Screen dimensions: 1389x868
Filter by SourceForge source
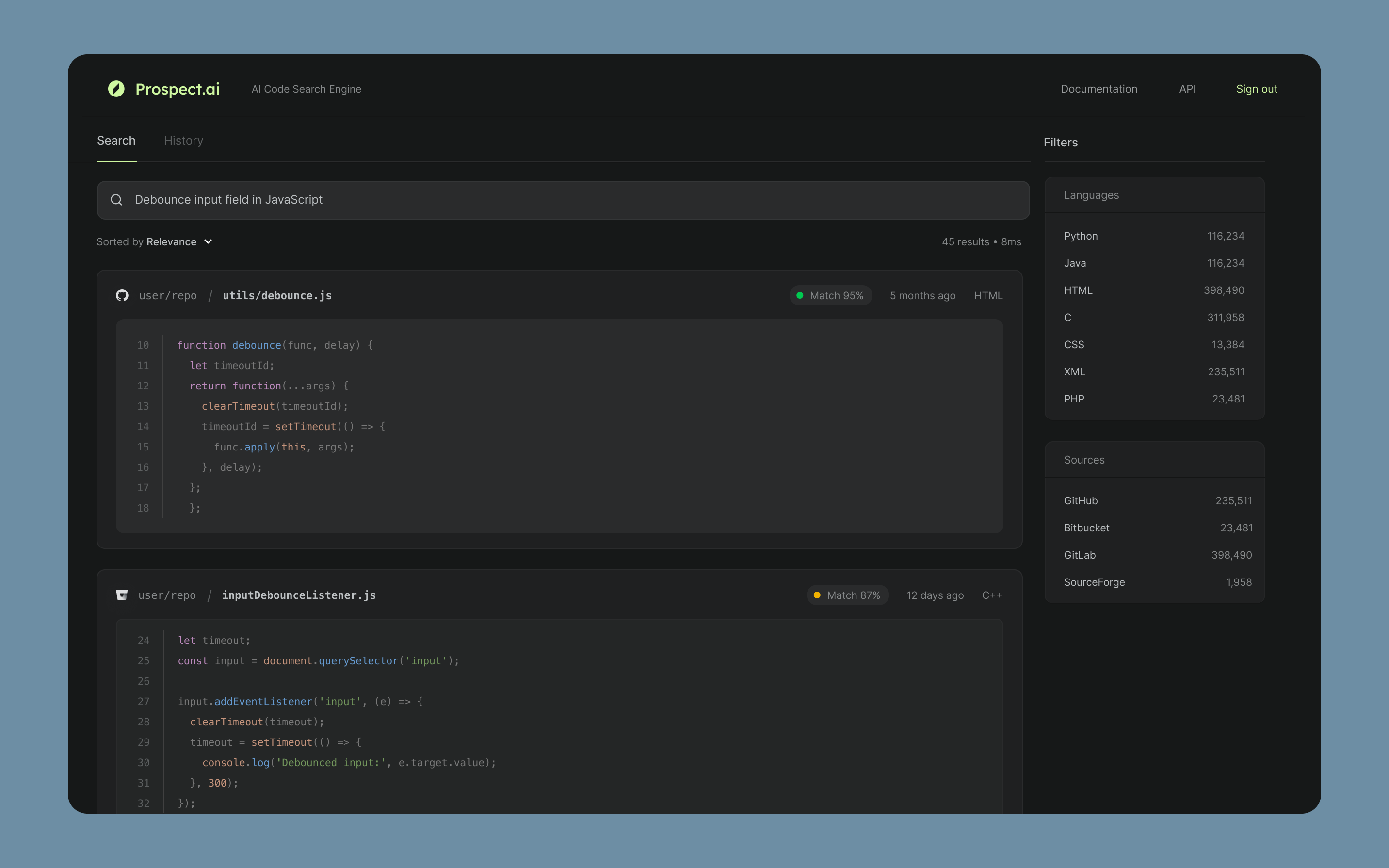pyautogui.click(x=1094, y=582)
